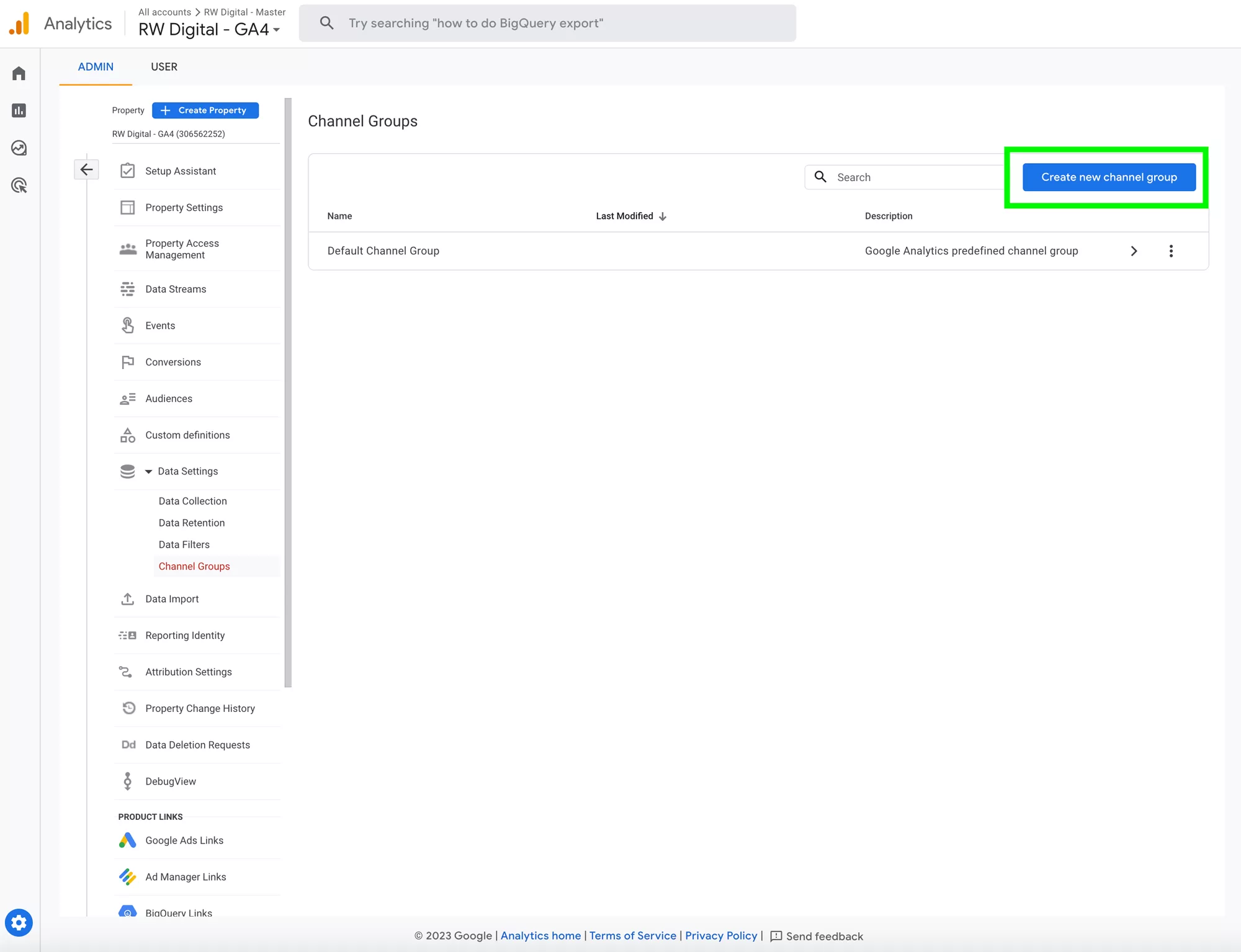1241x952 pixels.
Task: Click Create new channel group button
Action: tap(1108, 177)
